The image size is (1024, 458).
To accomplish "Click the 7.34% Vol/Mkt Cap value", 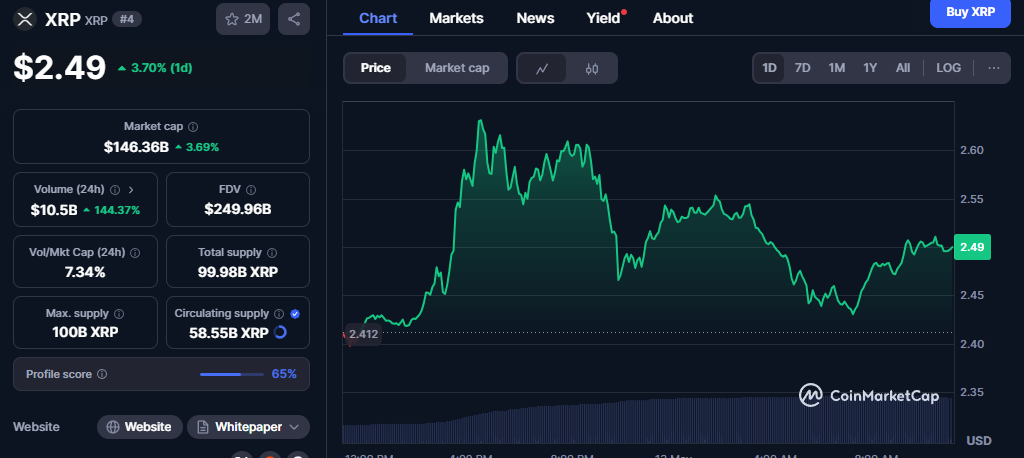I will click(x=85, y=272).
